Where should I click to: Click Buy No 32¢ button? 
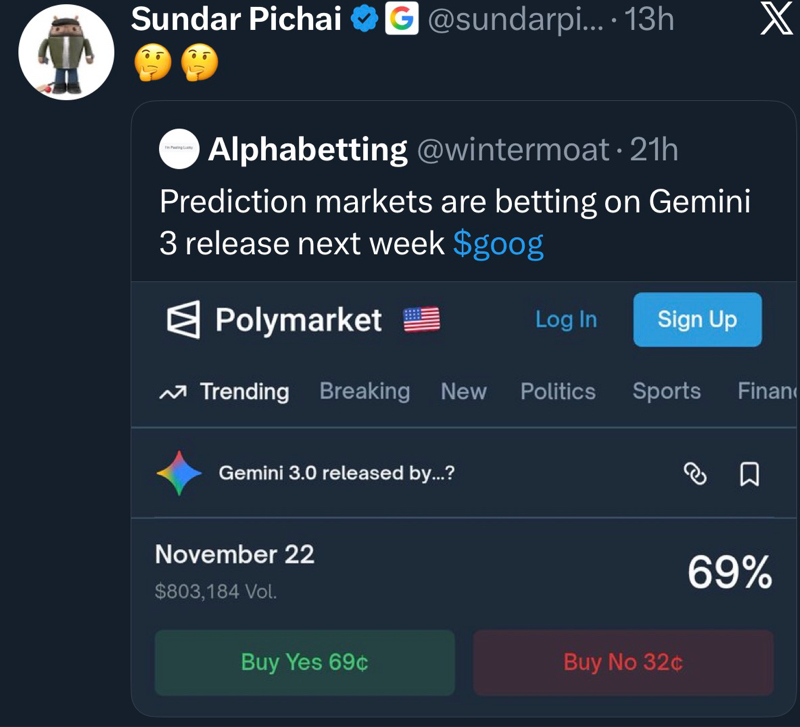pos(623,662)
